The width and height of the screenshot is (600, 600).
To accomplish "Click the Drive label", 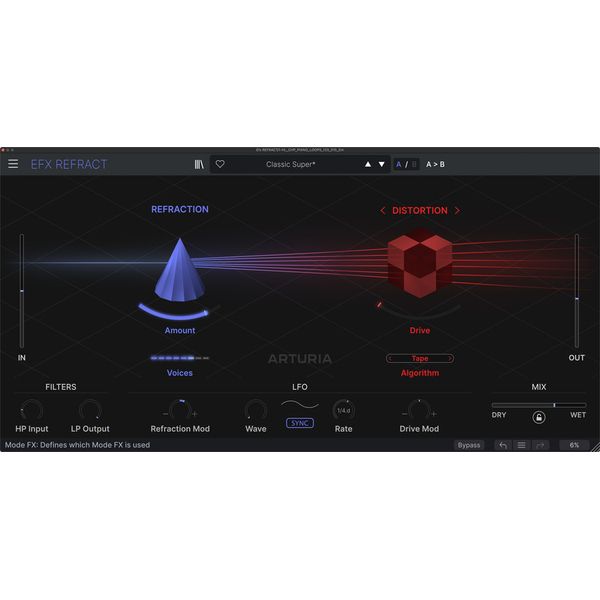I will [420, 330].
